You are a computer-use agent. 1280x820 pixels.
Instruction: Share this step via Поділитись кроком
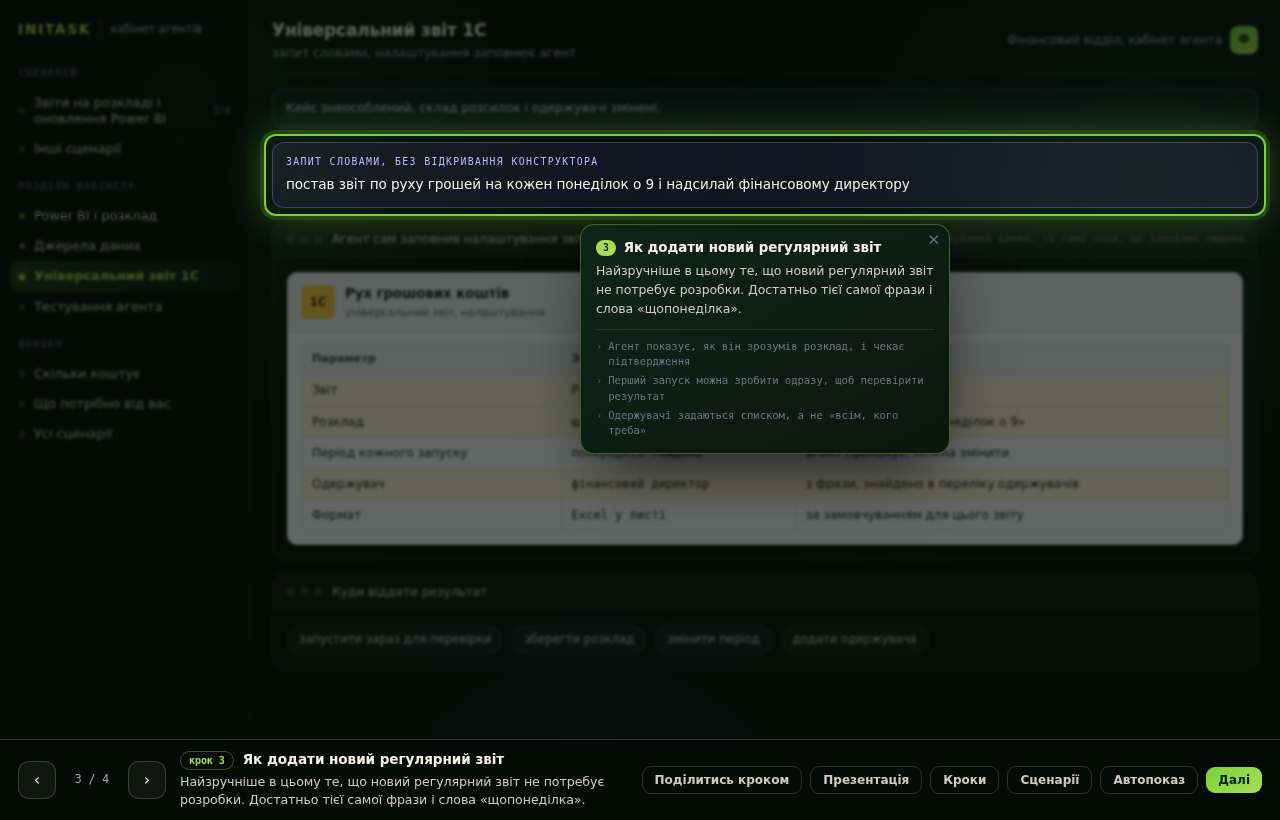722,780
